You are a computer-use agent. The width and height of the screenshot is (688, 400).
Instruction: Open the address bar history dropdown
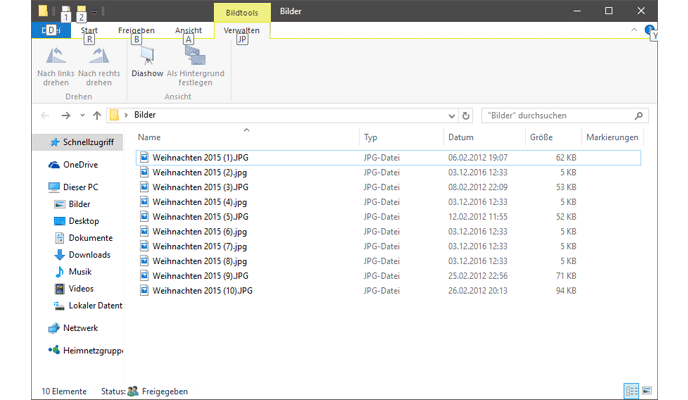pos(452,116)
